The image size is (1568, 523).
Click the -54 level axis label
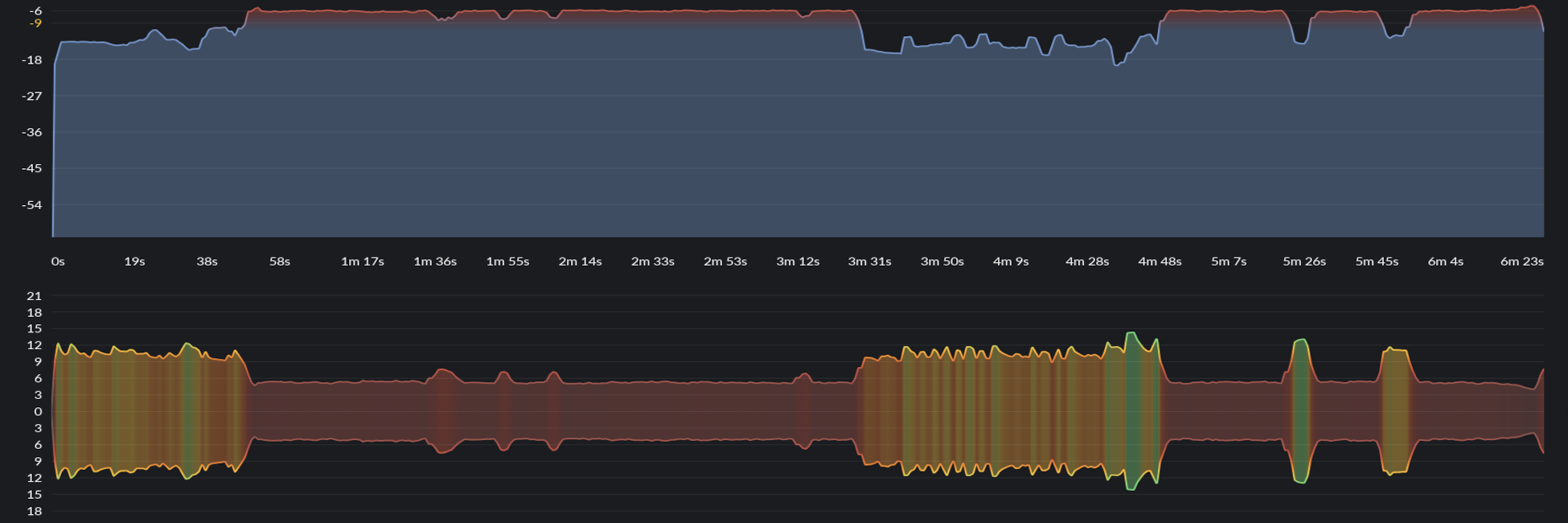pyautogui.click(x=32, y=205)
